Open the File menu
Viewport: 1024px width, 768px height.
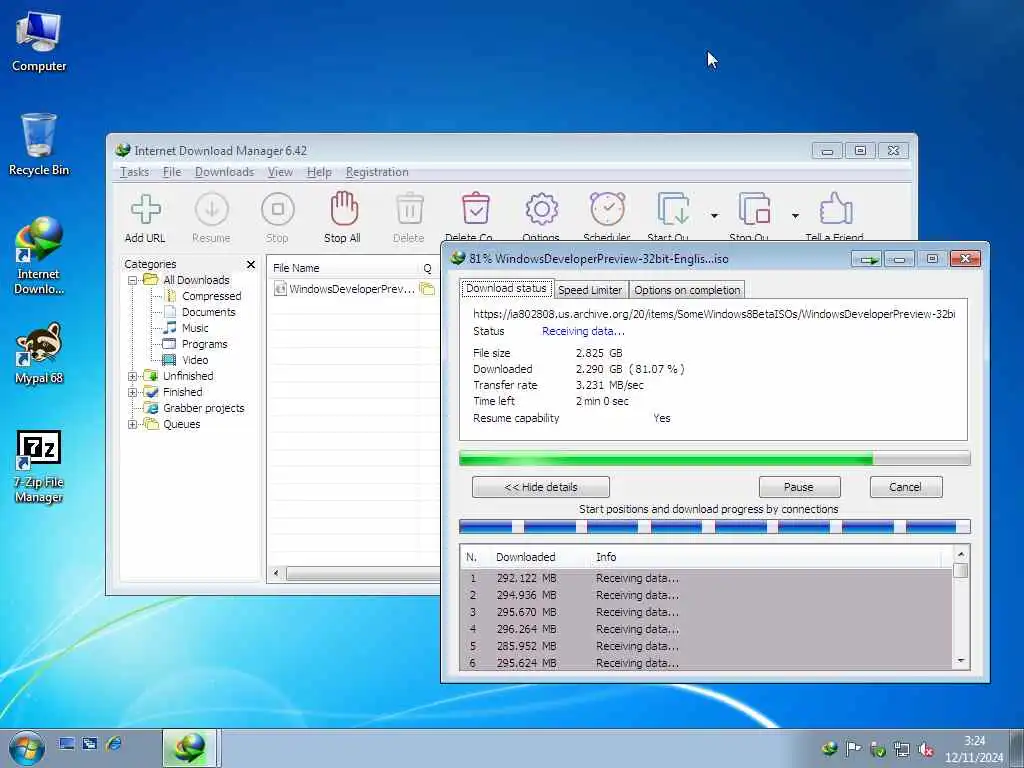tap(172, 172)
